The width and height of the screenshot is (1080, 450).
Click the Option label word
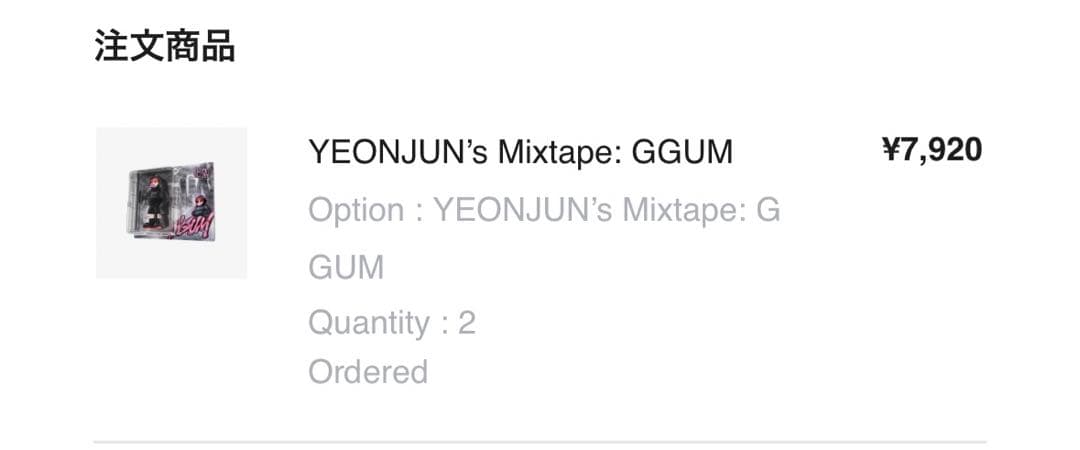(356, 210)
